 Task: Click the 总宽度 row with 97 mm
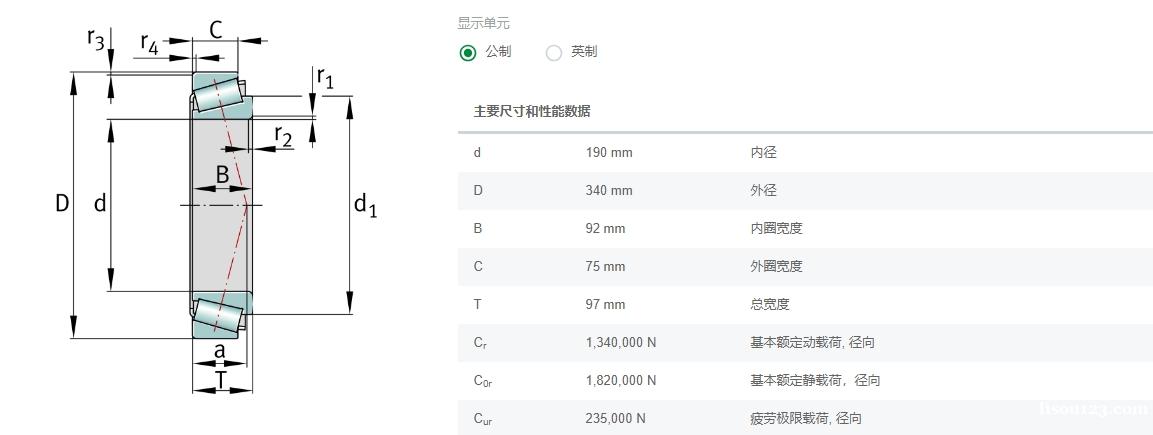tap(805, 305)
